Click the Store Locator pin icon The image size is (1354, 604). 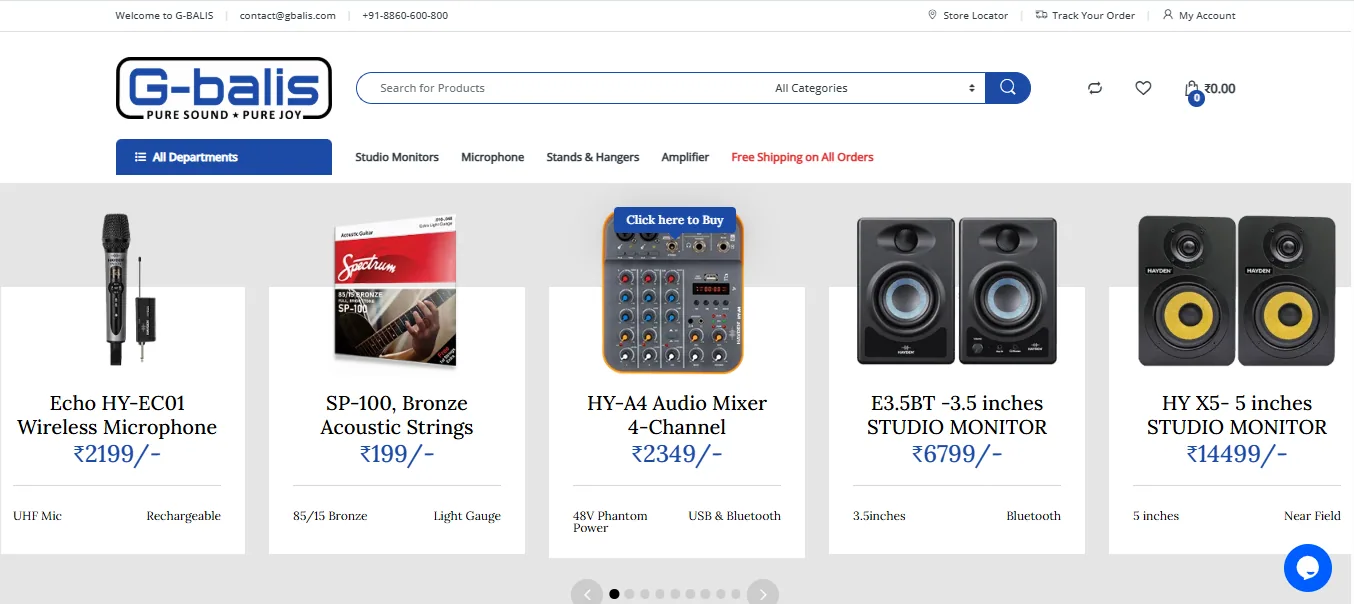pyautogui.click(x=932, y=15)
